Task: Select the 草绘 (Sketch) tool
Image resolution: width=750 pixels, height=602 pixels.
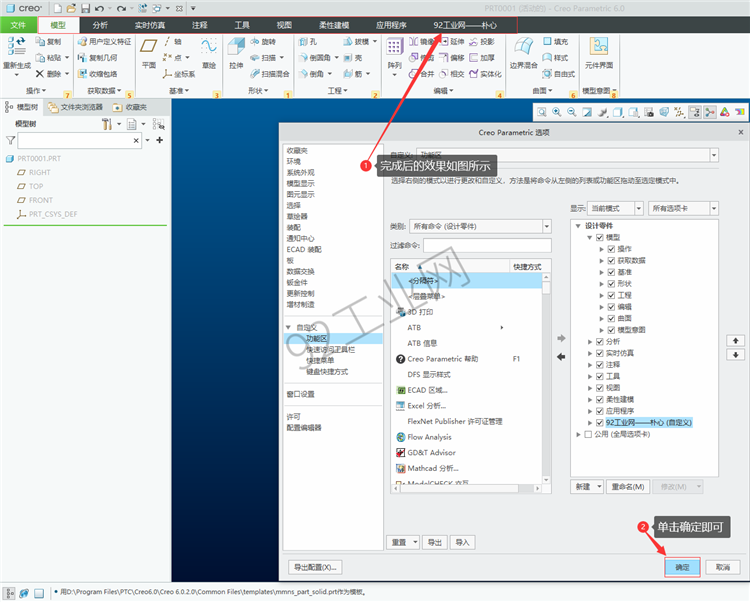Action: 209,53
